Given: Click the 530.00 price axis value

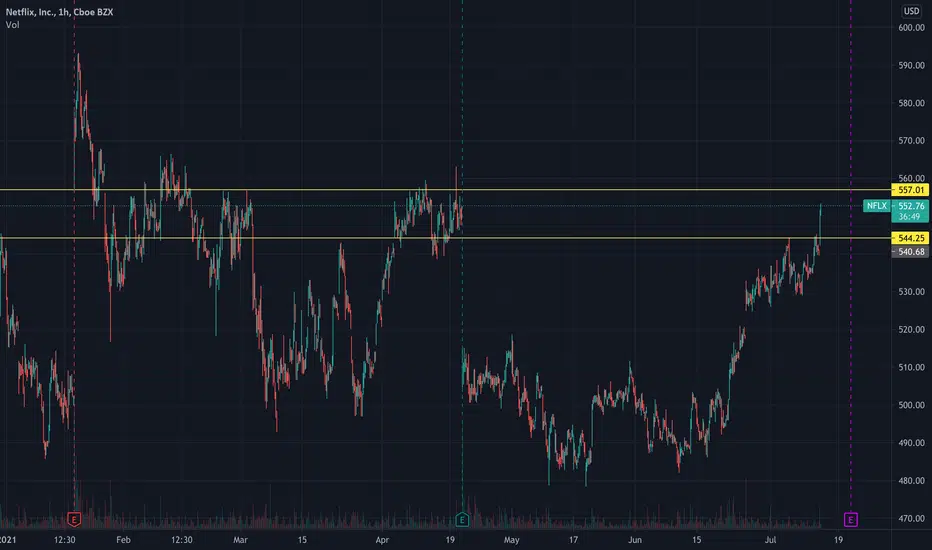Looking at the screenshot, I should [x=911, y=292].
